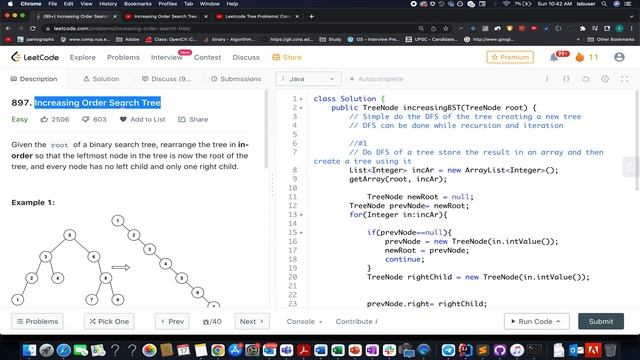Viewport: 640px width, 360px height.
Task: Go to the Prev problem
Action: click(x=172, y=321)
